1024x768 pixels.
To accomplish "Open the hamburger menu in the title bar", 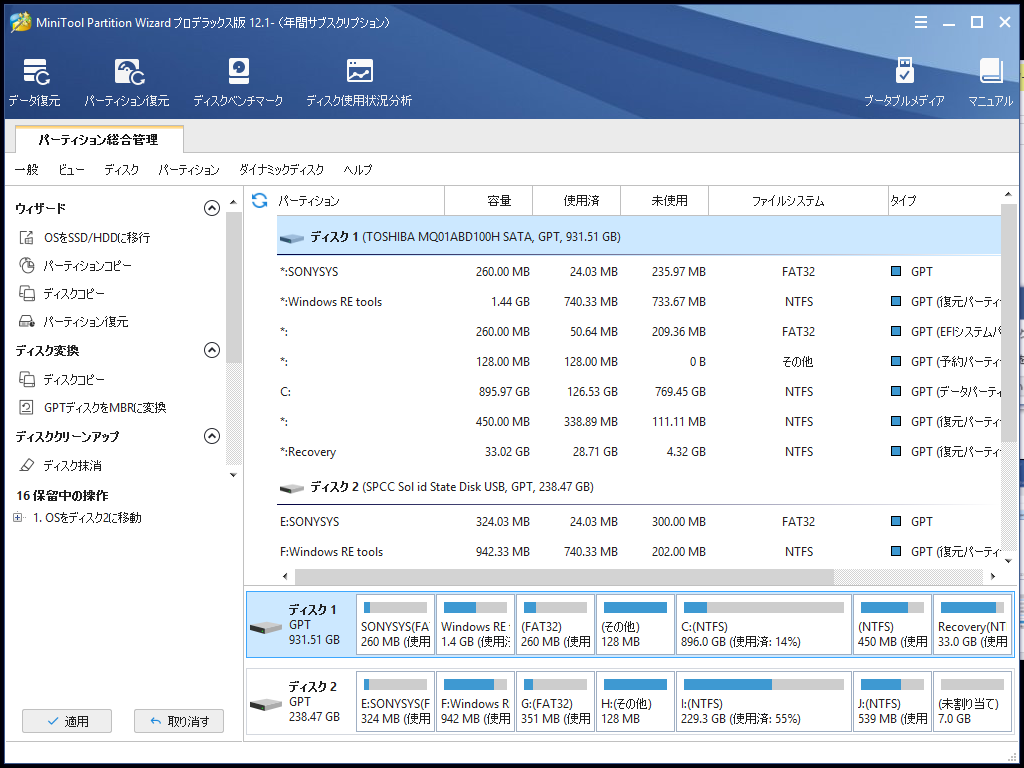I will click(x=921, y=22).
